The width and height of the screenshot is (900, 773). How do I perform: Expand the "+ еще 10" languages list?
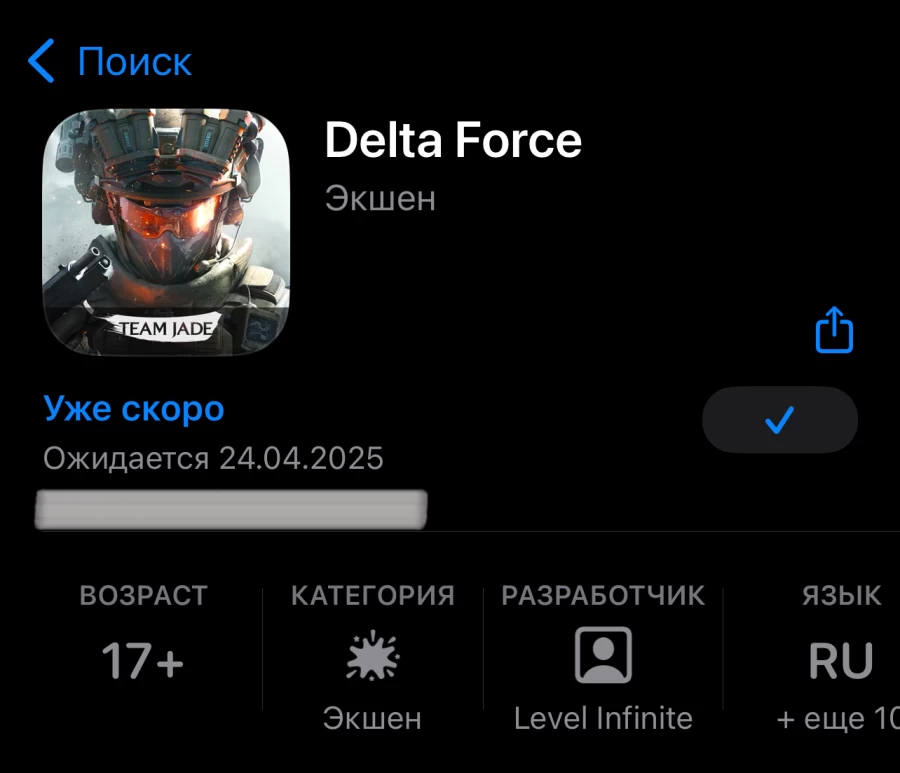click(x=836, y=718)
